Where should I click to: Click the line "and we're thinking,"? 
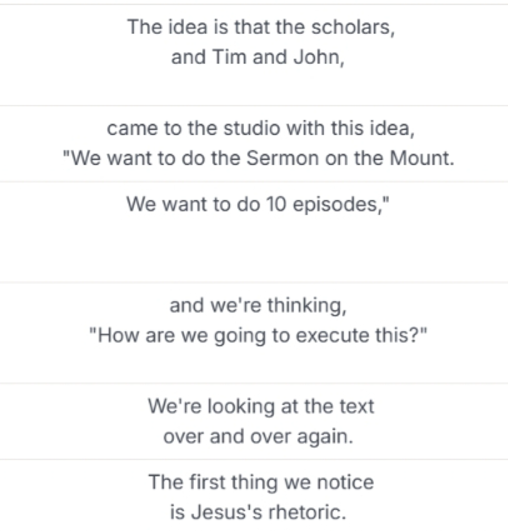coord(258,305)
